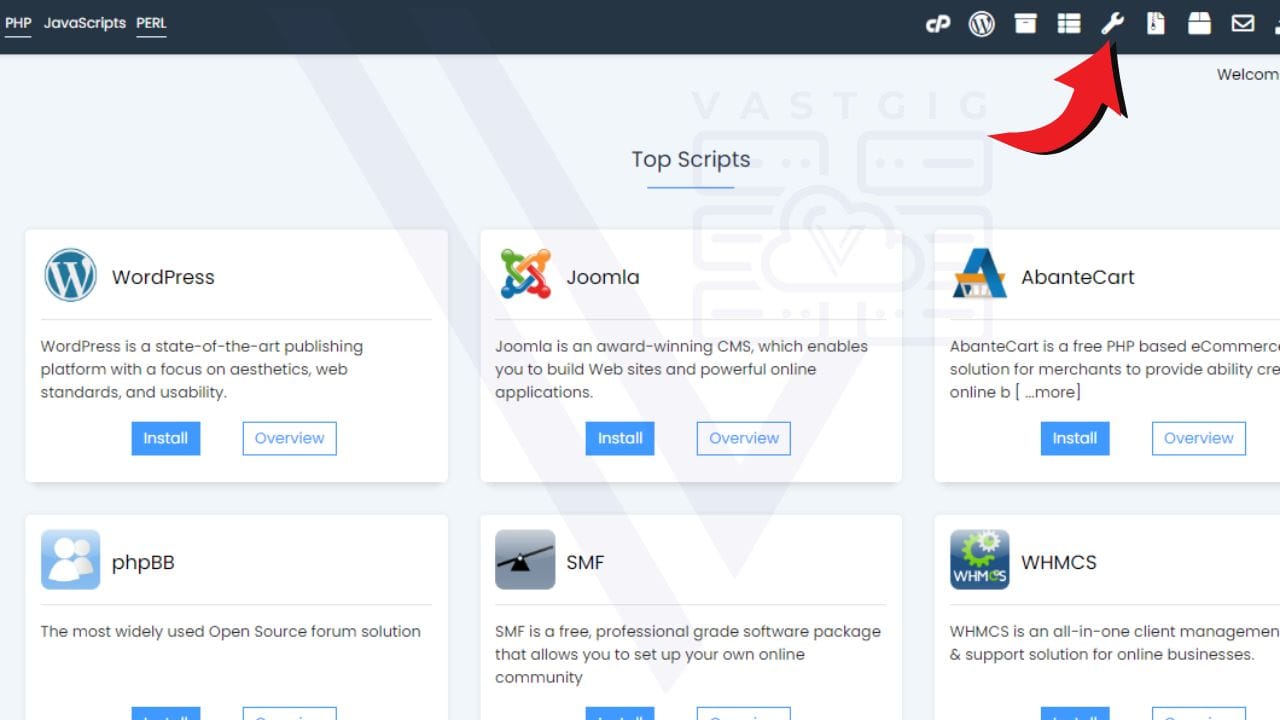Screen dimensions: 1280x720
Task: Click the envelope email icon in the toolbar
Action: click(x=1242, y=24)
